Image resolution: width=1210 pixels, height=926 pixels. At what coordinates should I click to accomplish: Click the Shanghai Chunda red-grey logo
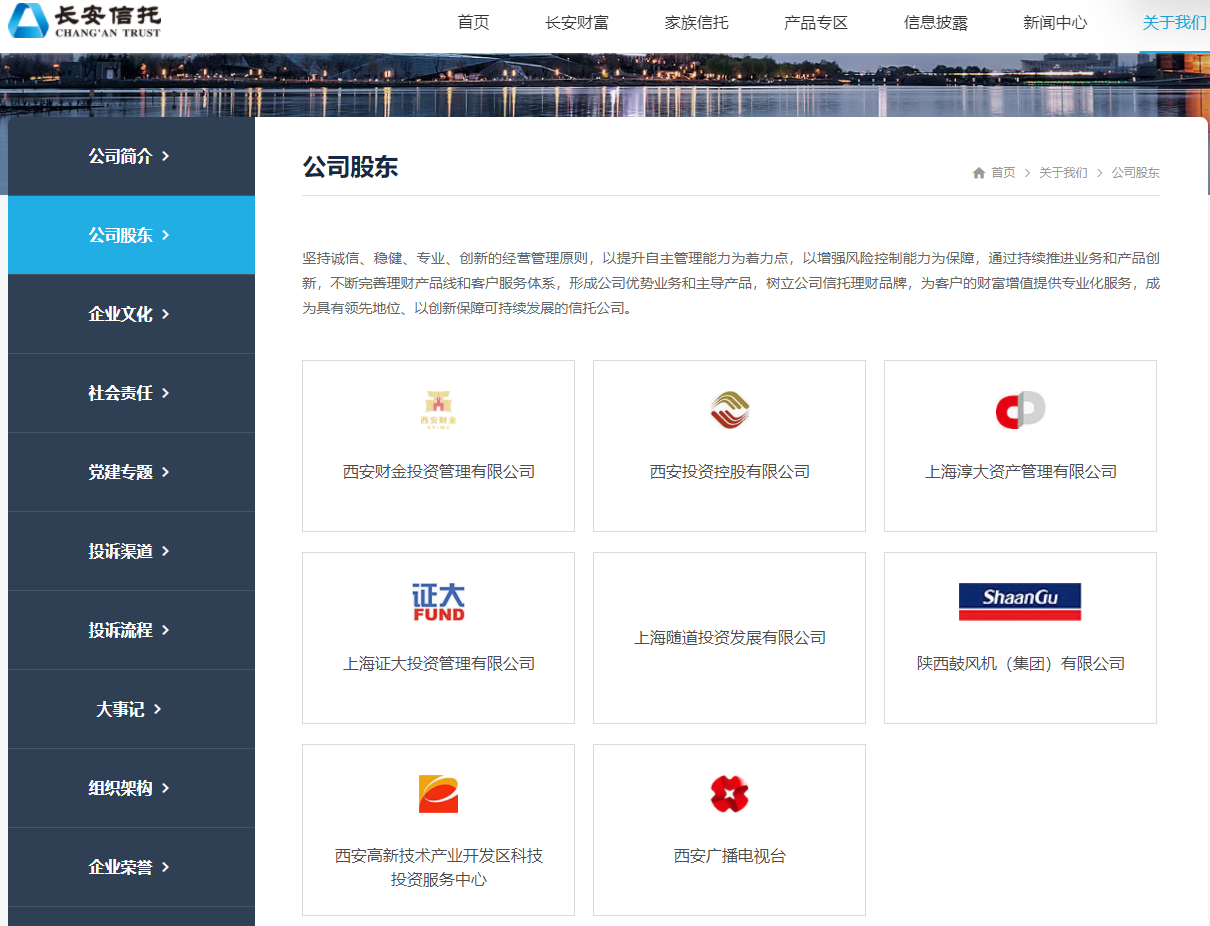coord(1020,410)
